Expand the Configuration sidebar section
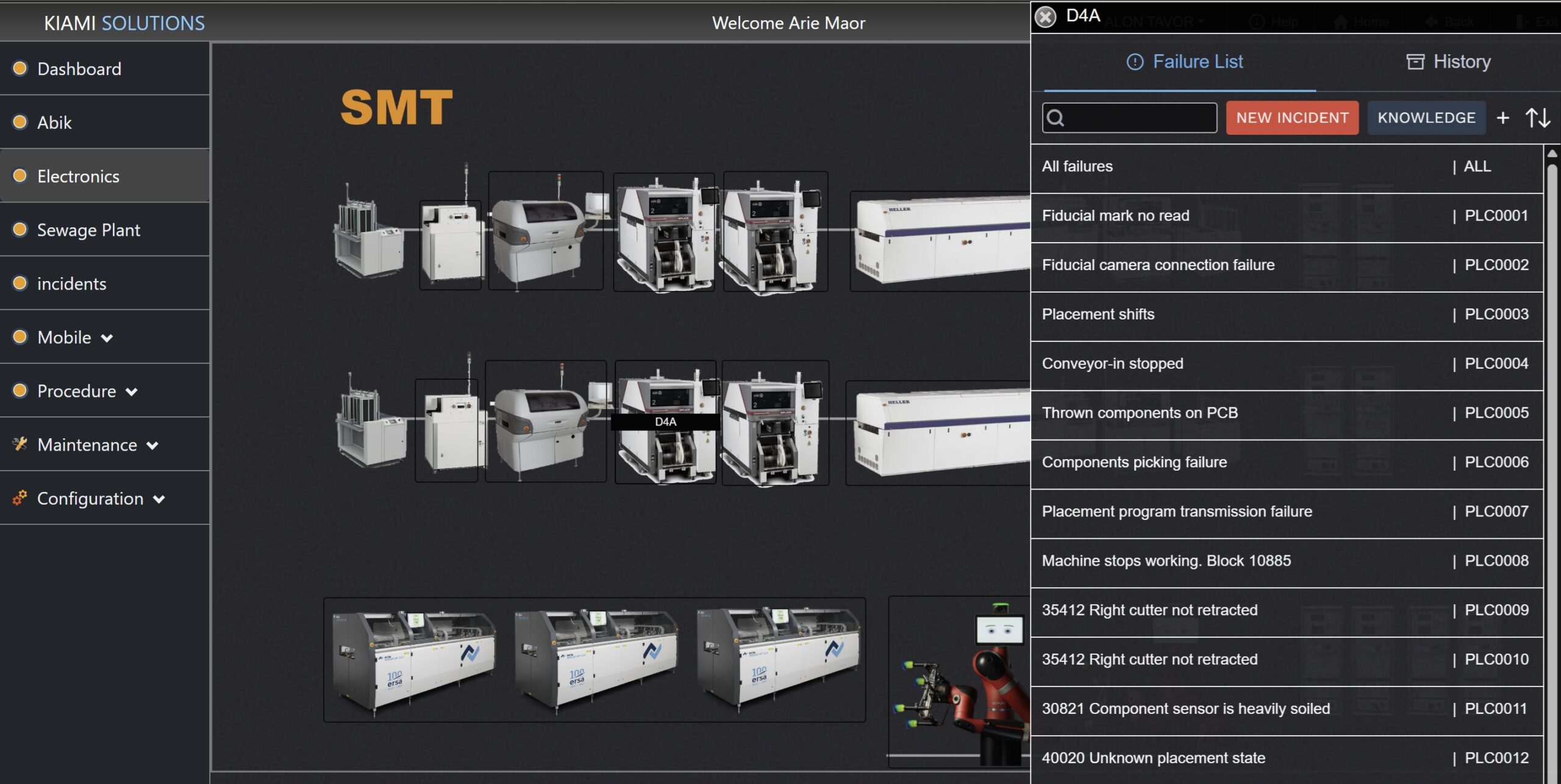This screenshot has width=1561, height=784. pos(160,499)
